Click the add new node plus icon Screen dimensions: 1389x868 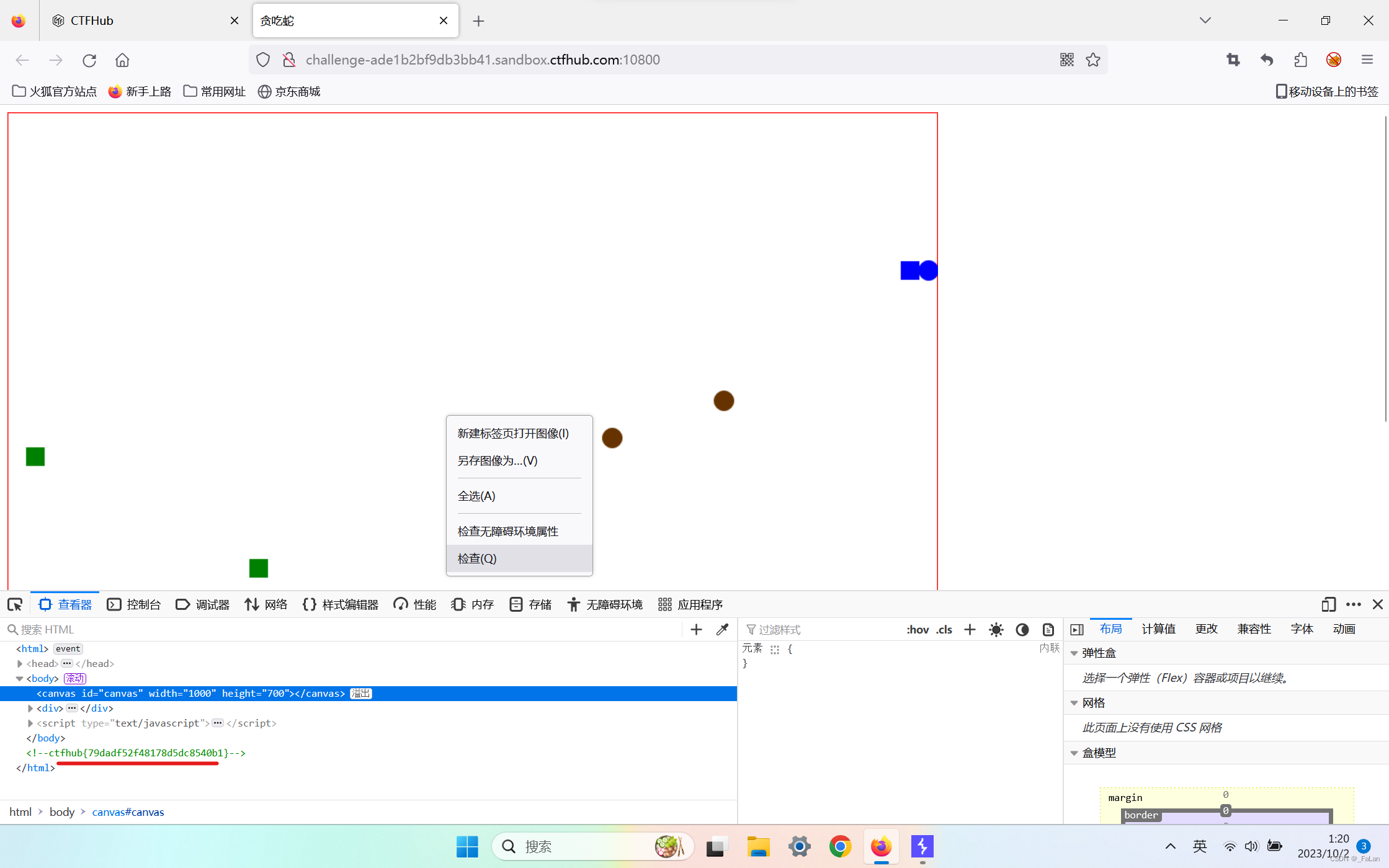696,630
